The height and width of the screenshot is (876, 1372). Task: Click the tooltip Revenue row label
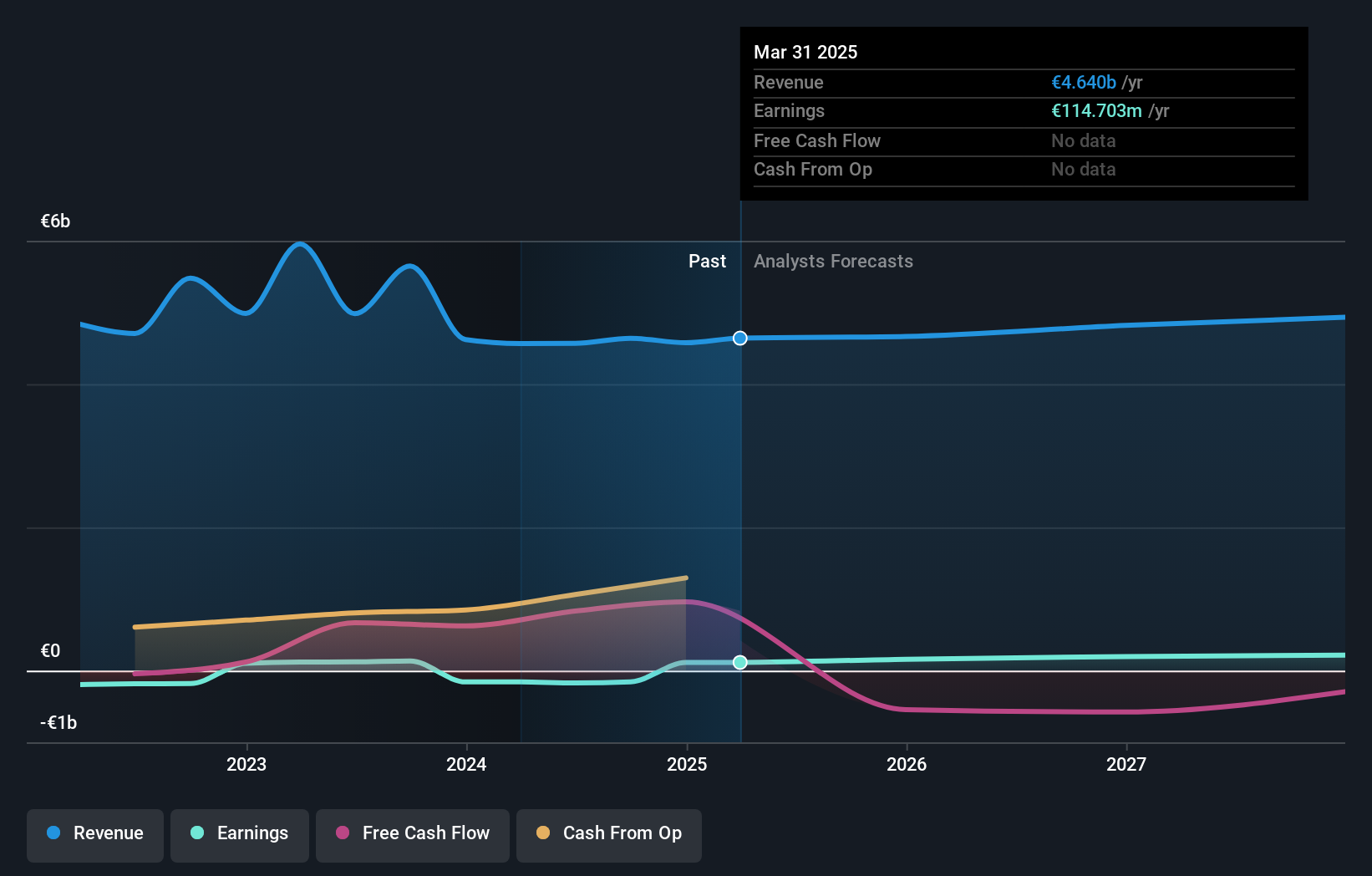[789, 82]
